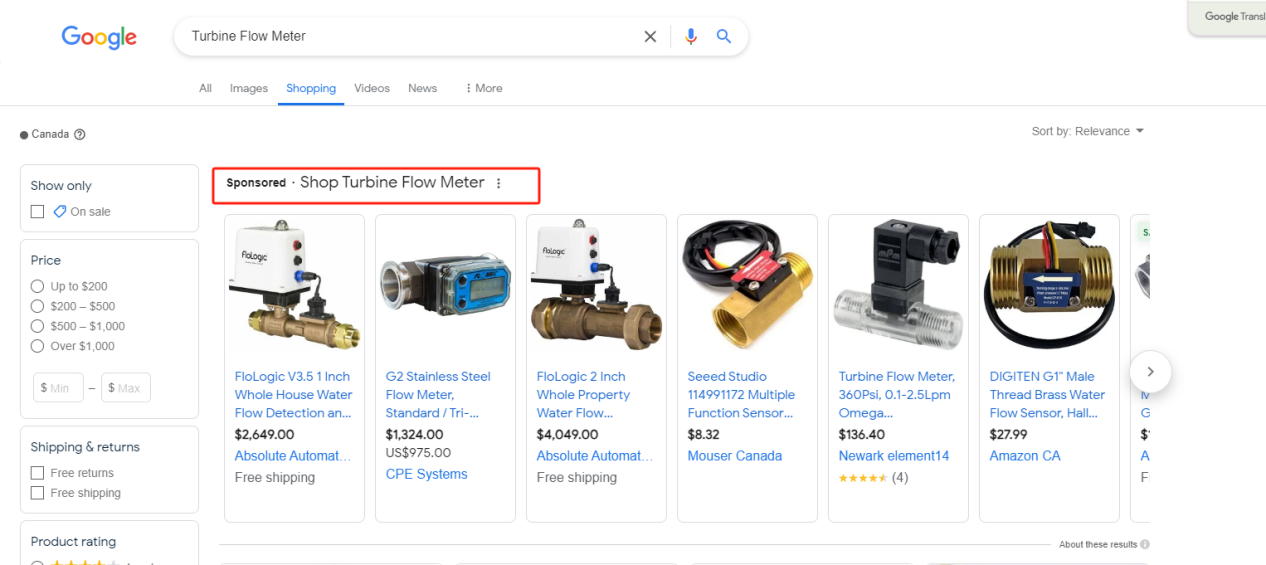Viewport: 1266px width, 565px height.
Task: Open the Sort by: Relevance dropdown
Action: [x=1088, y=131]
